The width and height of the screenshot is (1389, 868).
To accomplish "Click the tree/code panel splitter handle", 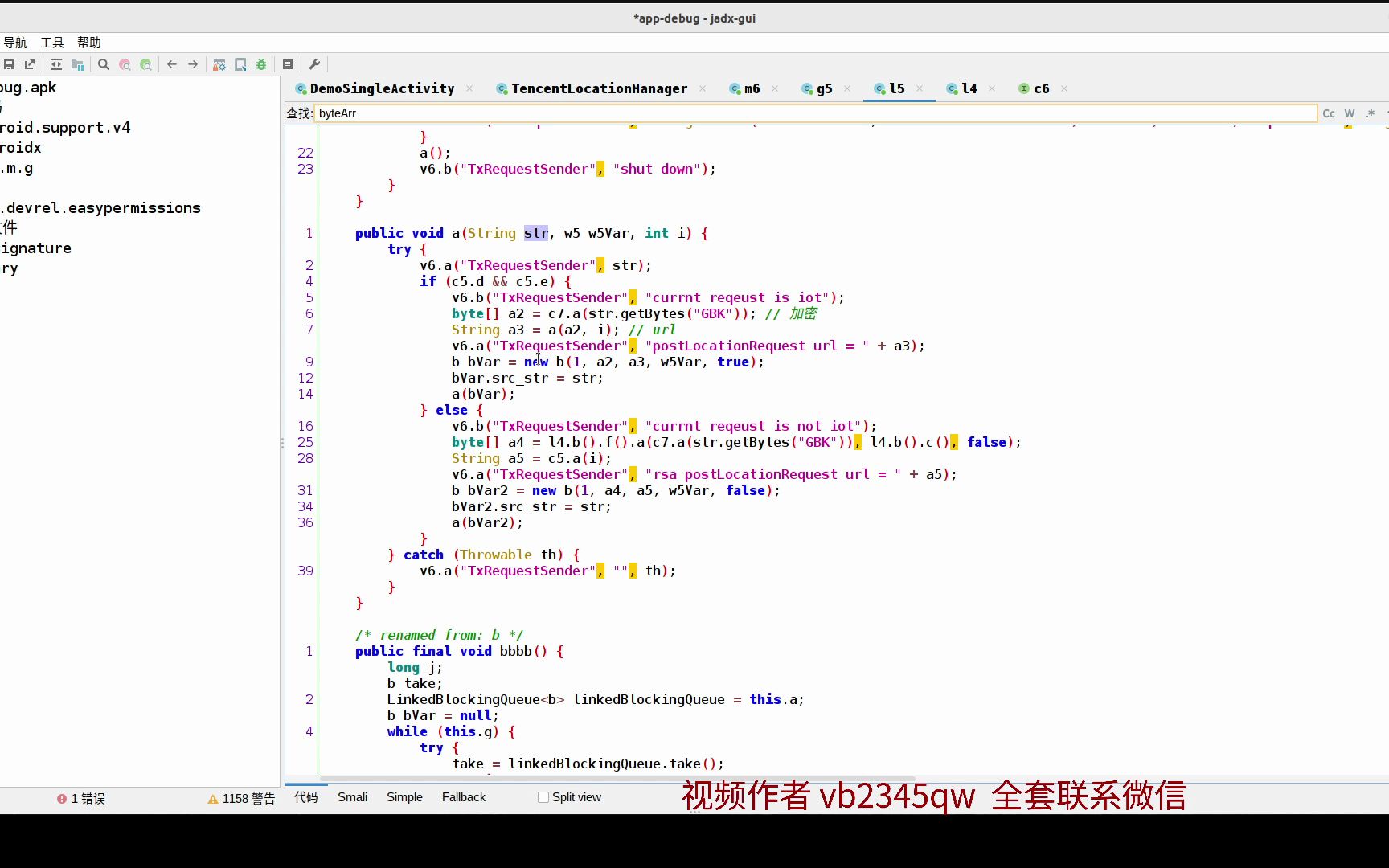I will pos(282,443).
